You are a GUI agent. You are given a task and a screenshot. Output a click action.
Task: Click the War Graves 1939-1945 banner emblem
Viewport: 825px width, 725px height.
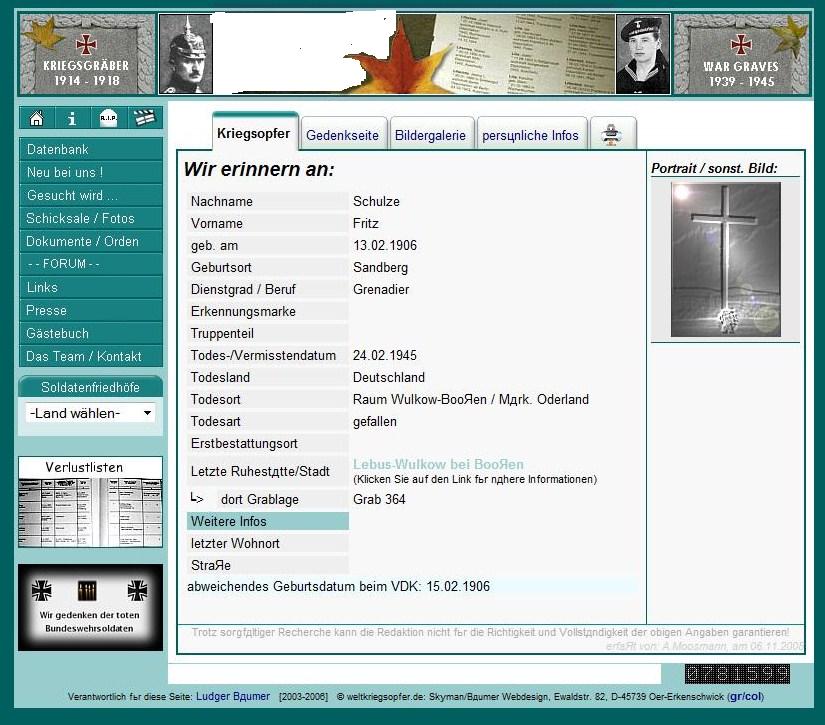coord(739,55)
